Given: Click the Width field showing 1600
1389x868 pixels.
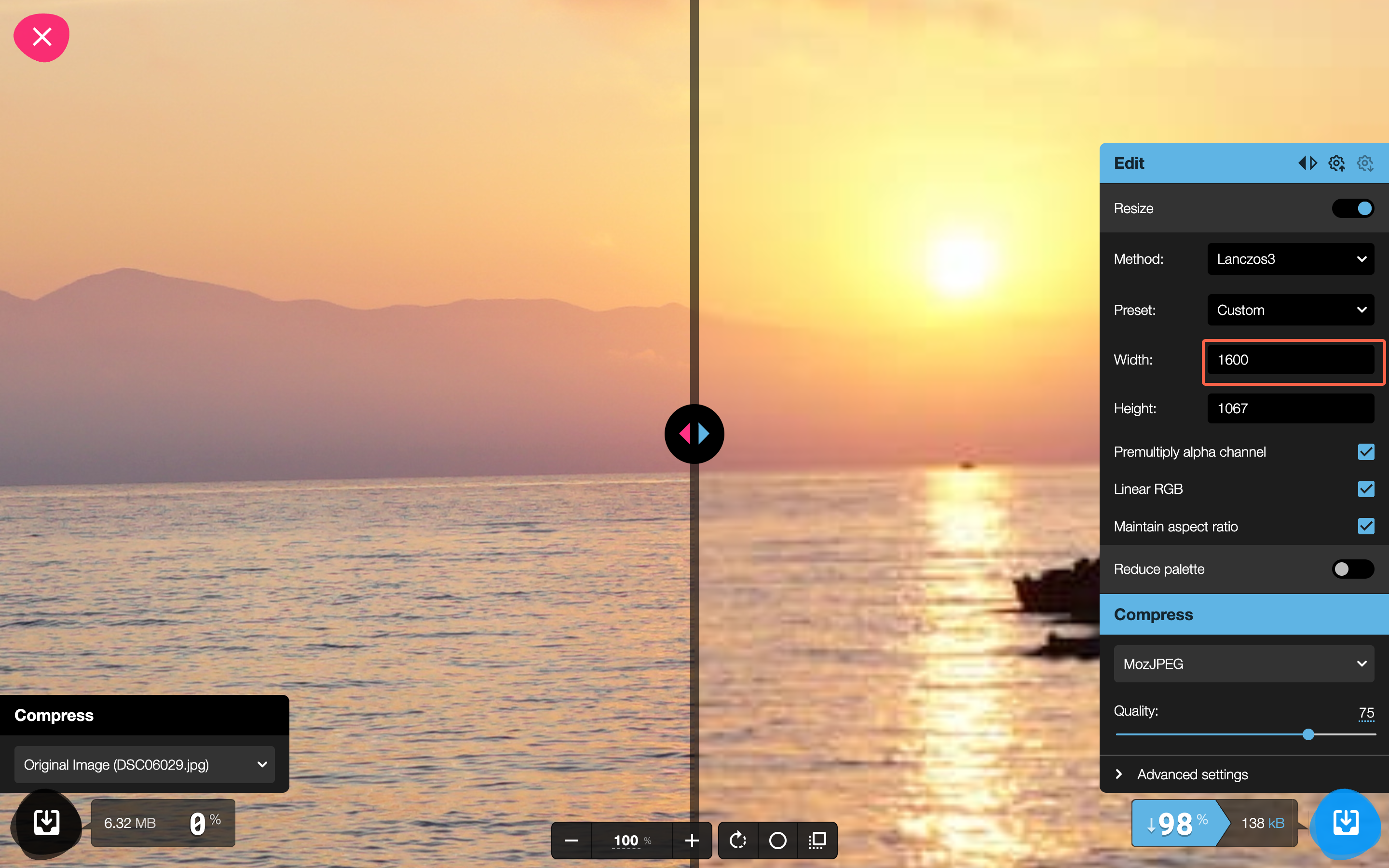Looking at the screenshot, I should click(x=1290, y=360).
